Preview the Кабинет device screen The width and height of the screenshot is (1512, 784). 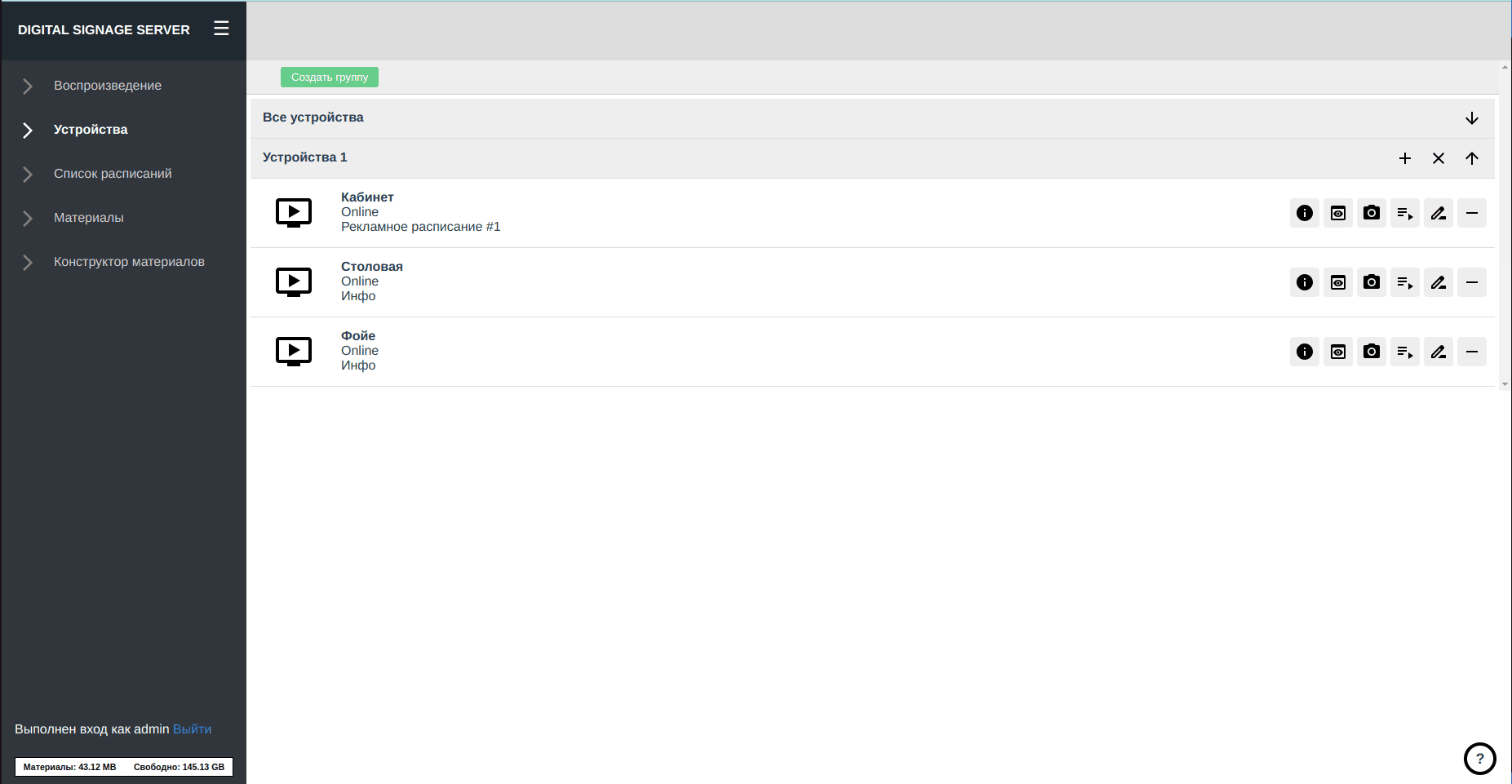point(1337,213)
